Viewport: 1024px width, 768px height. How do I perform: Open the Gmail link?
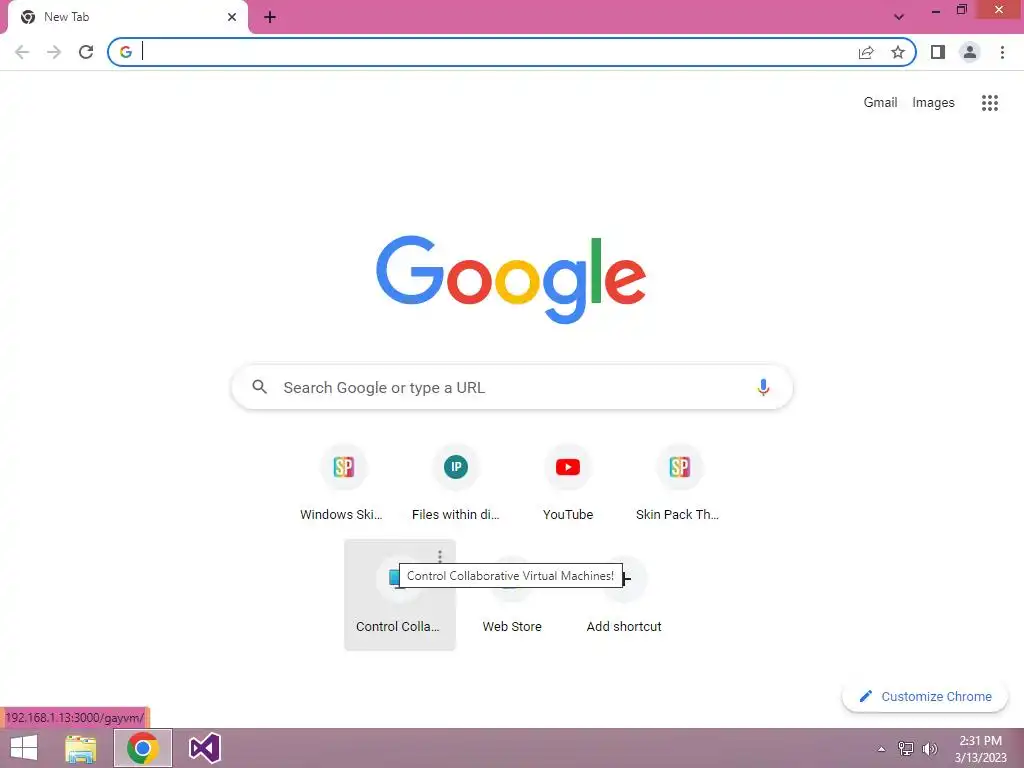tap(880, 103)
